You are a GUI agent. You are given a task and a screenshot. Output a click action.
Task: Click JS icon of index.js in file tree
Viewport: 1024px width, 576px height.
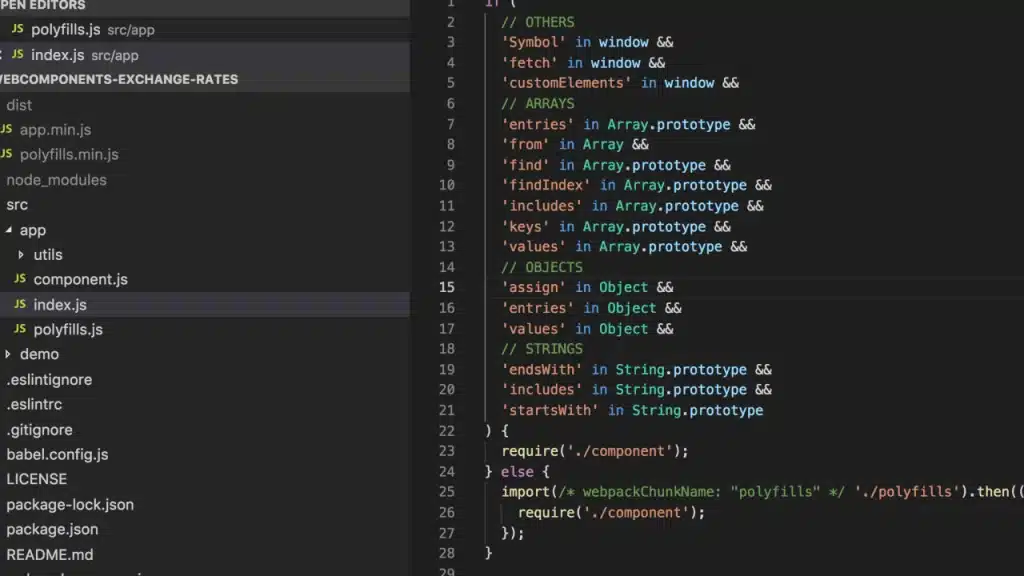(20, 305)
